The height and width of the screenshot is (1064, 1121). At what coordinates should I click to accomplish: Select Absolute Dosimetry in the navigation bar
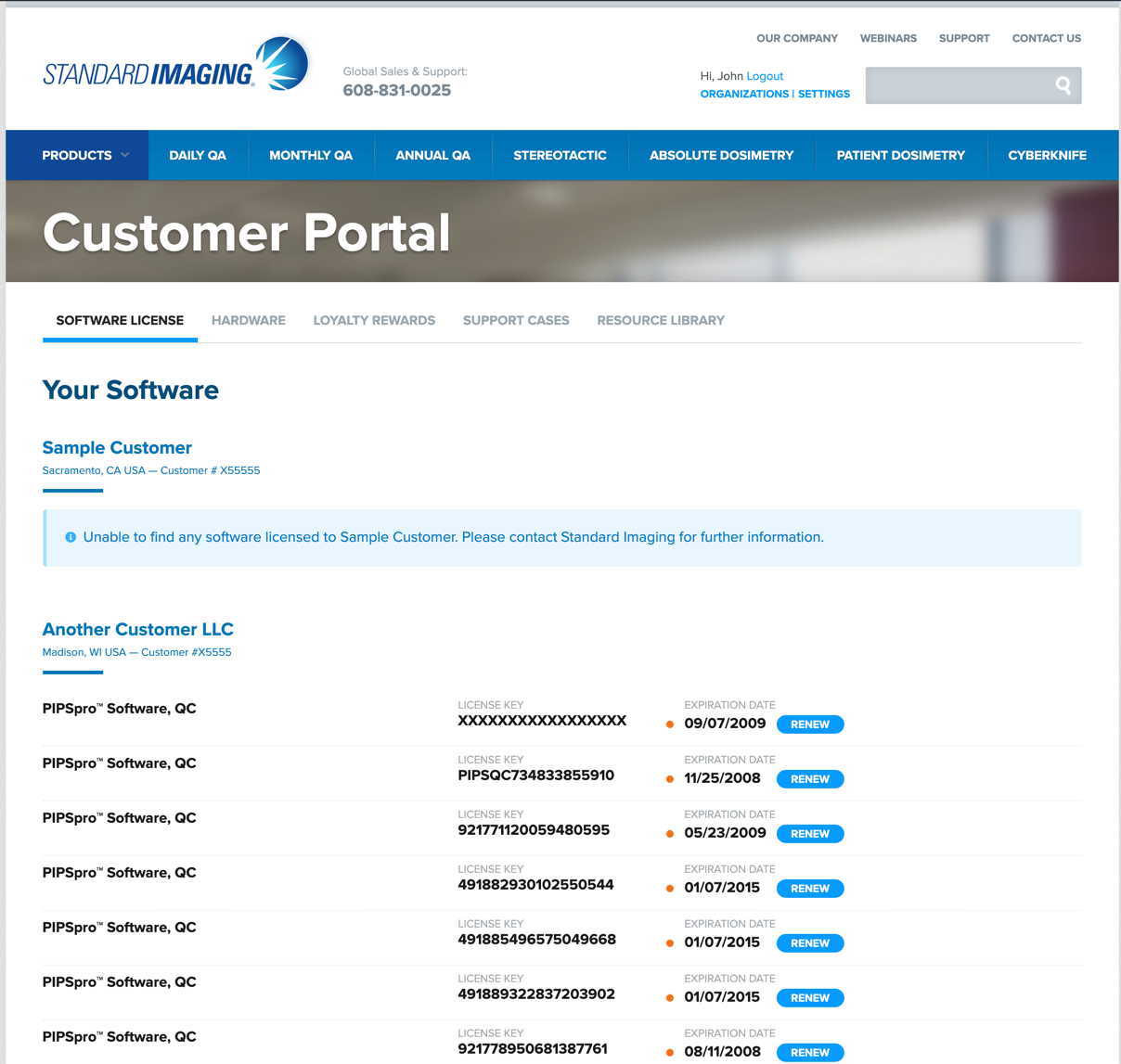(721, 155)
